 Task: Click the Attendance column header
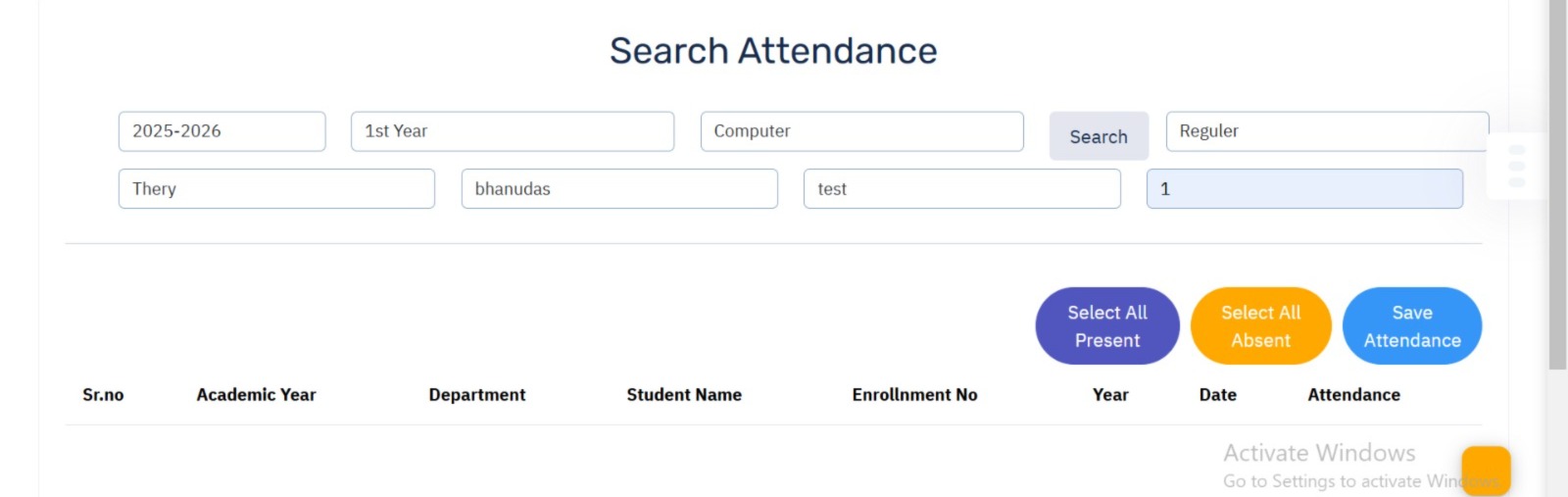(1353, 395)
